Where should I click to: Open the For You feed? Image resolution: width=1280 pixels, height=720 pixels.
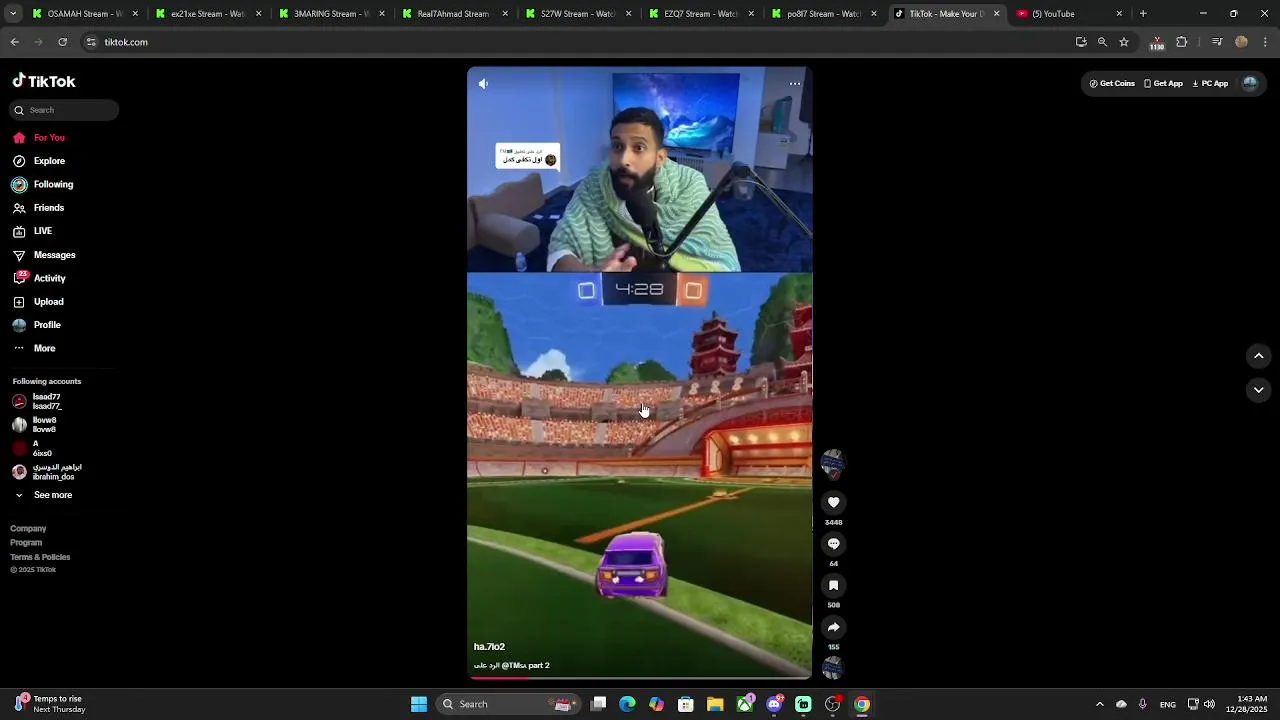(x=39, y=138)
